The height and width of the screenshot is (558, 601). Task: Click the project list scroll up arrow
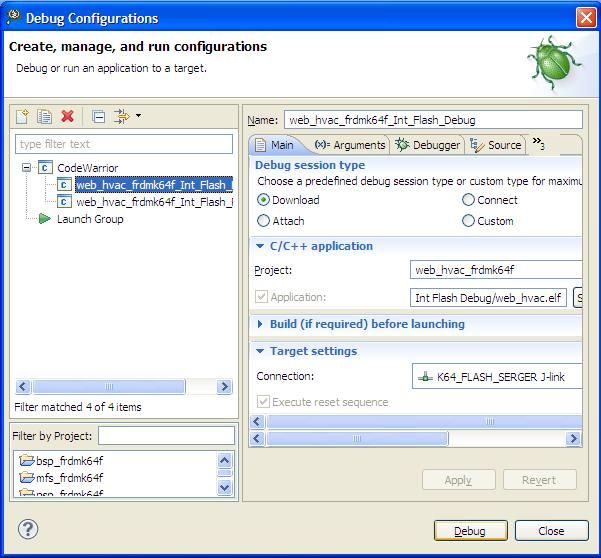(225, 460)
